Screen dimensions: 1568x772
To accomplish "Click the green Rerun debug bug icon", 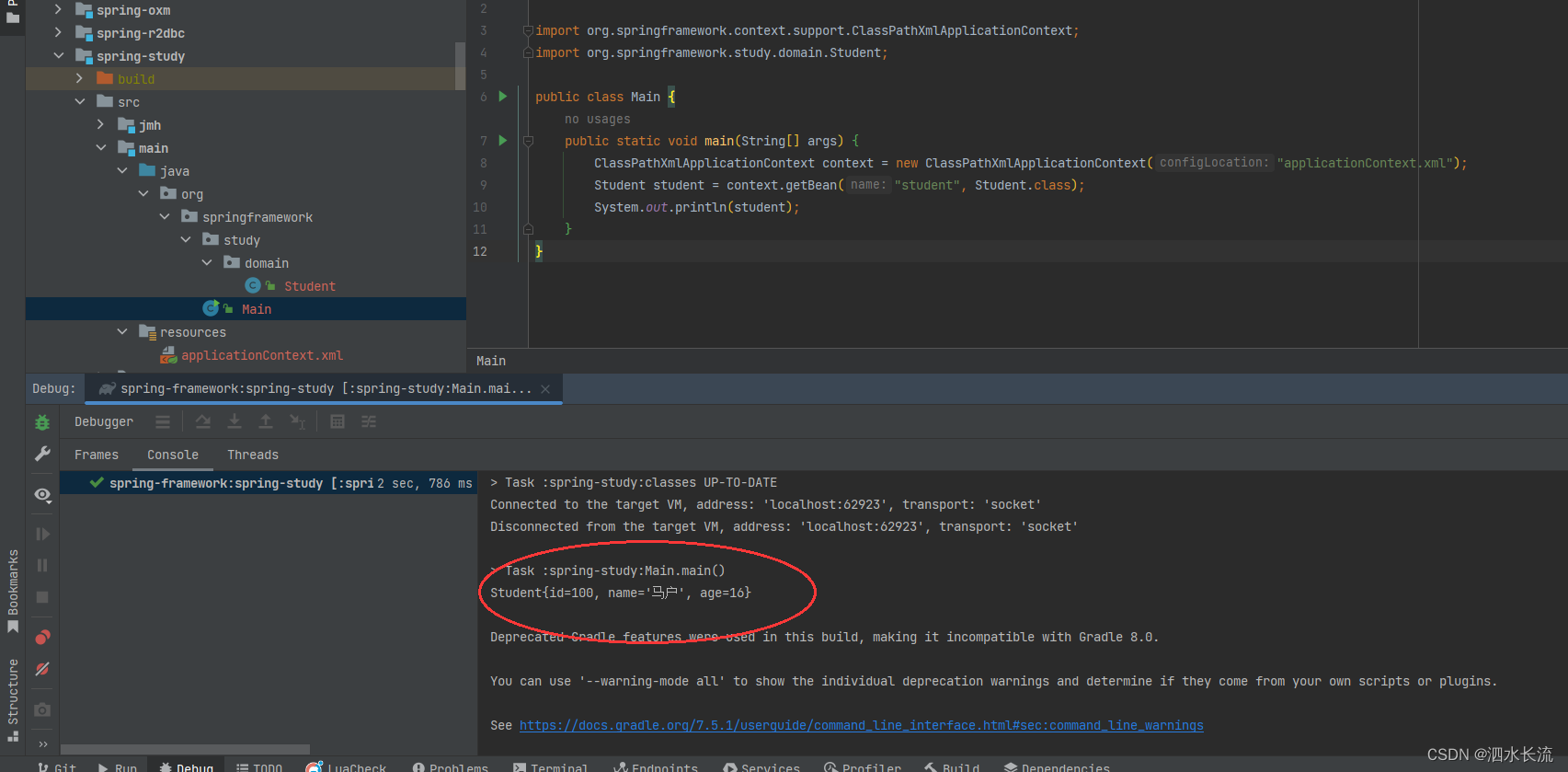I will click(x=42, y=422).
